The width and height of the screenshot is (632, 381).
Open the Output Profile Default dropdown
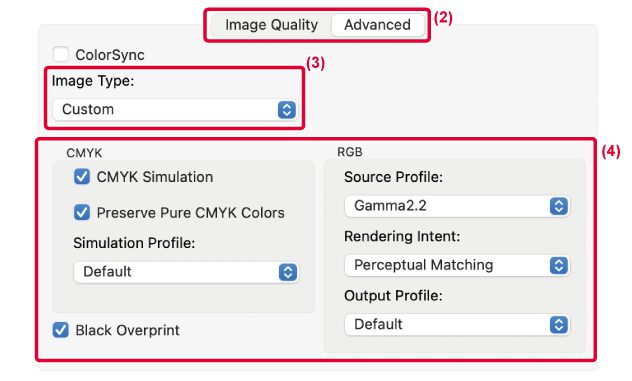[x=457, y=325]
